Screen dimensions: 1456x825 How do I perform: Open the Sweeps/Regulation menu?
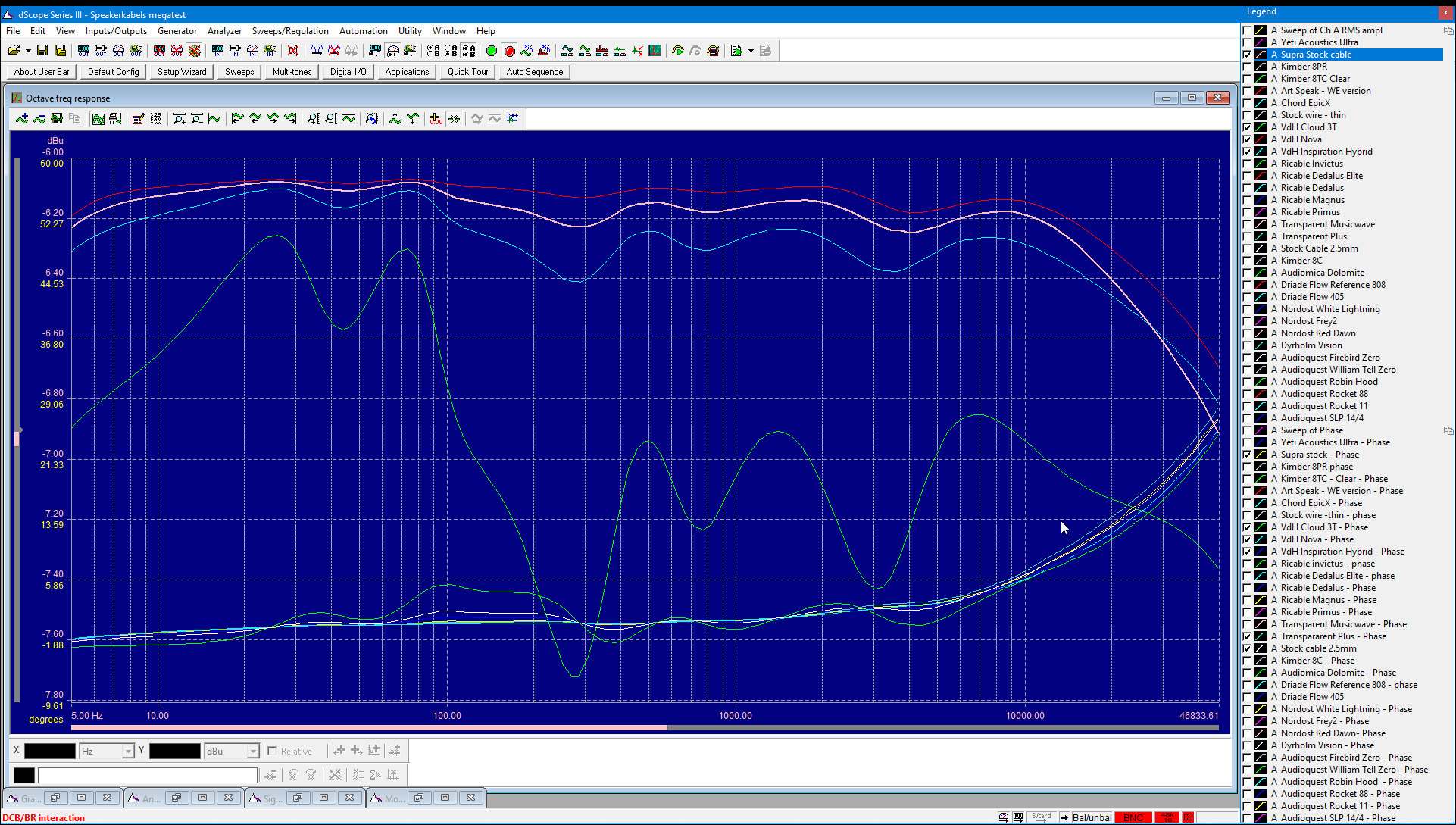point(290,31)
